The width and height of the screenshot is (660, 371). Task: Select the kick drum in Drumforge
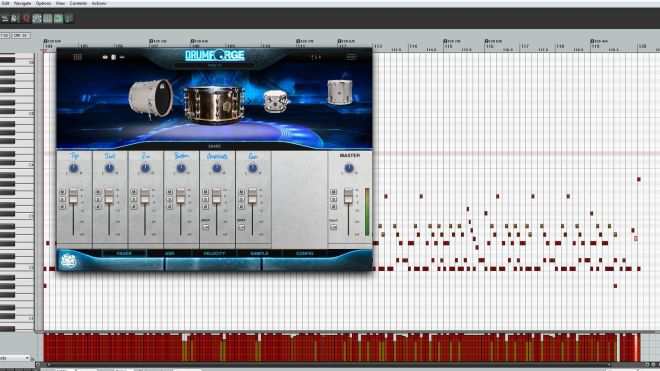(151, 99)
